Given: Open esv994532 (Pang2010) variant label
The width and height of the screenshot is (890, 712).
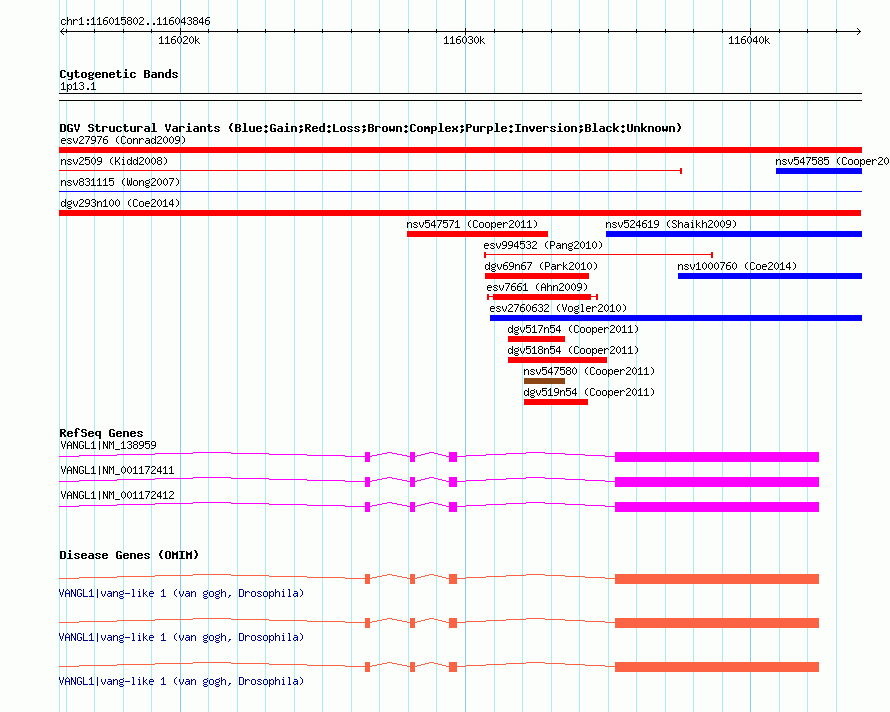Looking at the screenshot, I should [543, 245].
